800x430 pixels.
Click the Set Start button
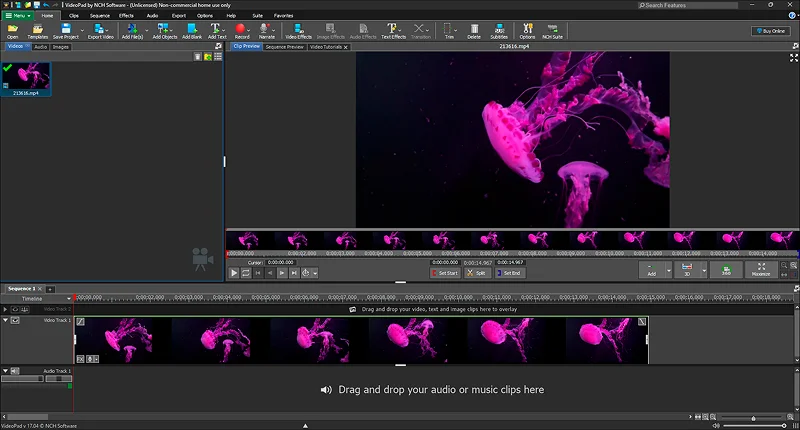pos(445,273)
